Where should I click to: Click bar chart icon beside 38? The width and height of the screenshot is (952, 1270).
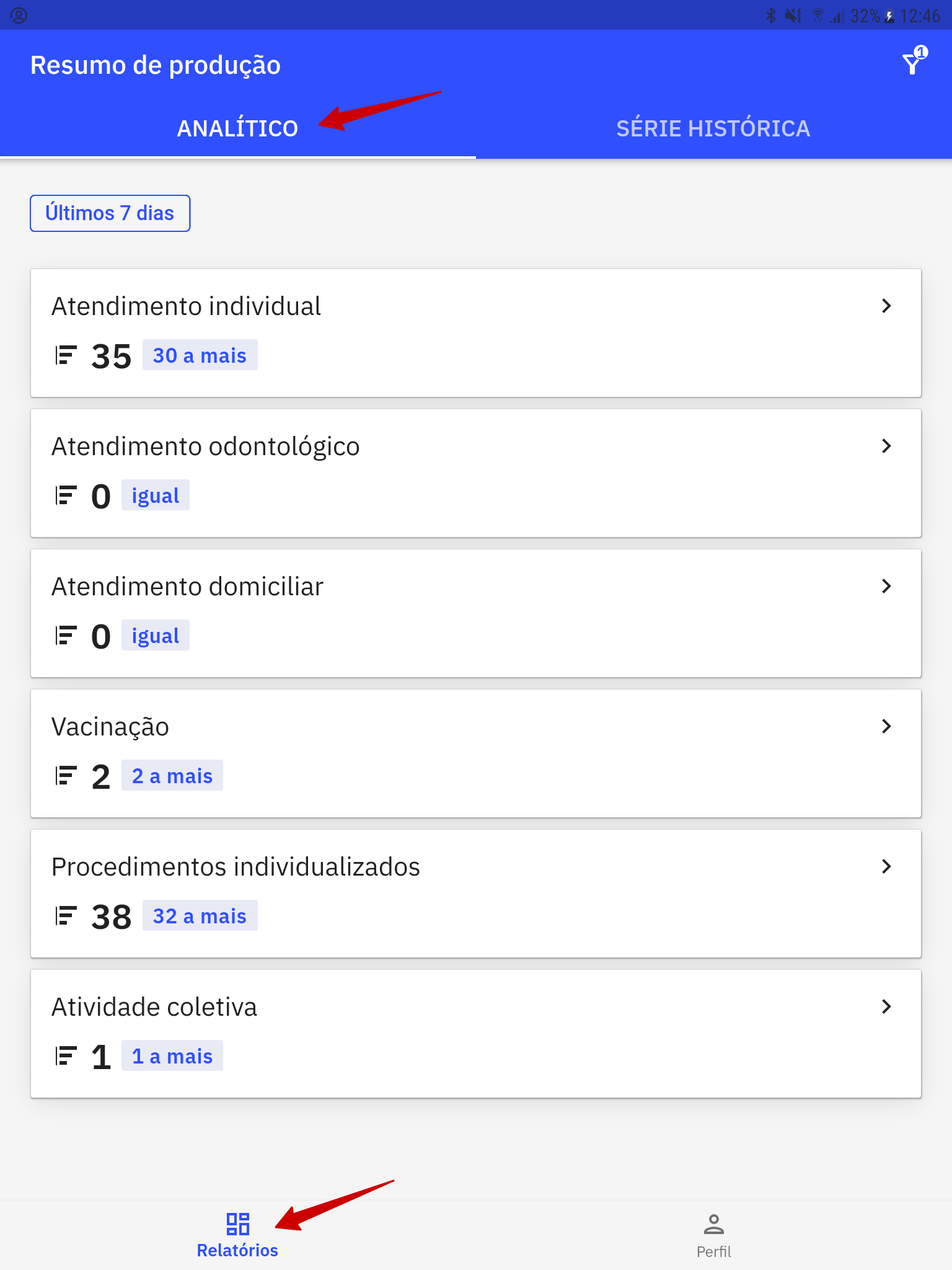point(66,917)
